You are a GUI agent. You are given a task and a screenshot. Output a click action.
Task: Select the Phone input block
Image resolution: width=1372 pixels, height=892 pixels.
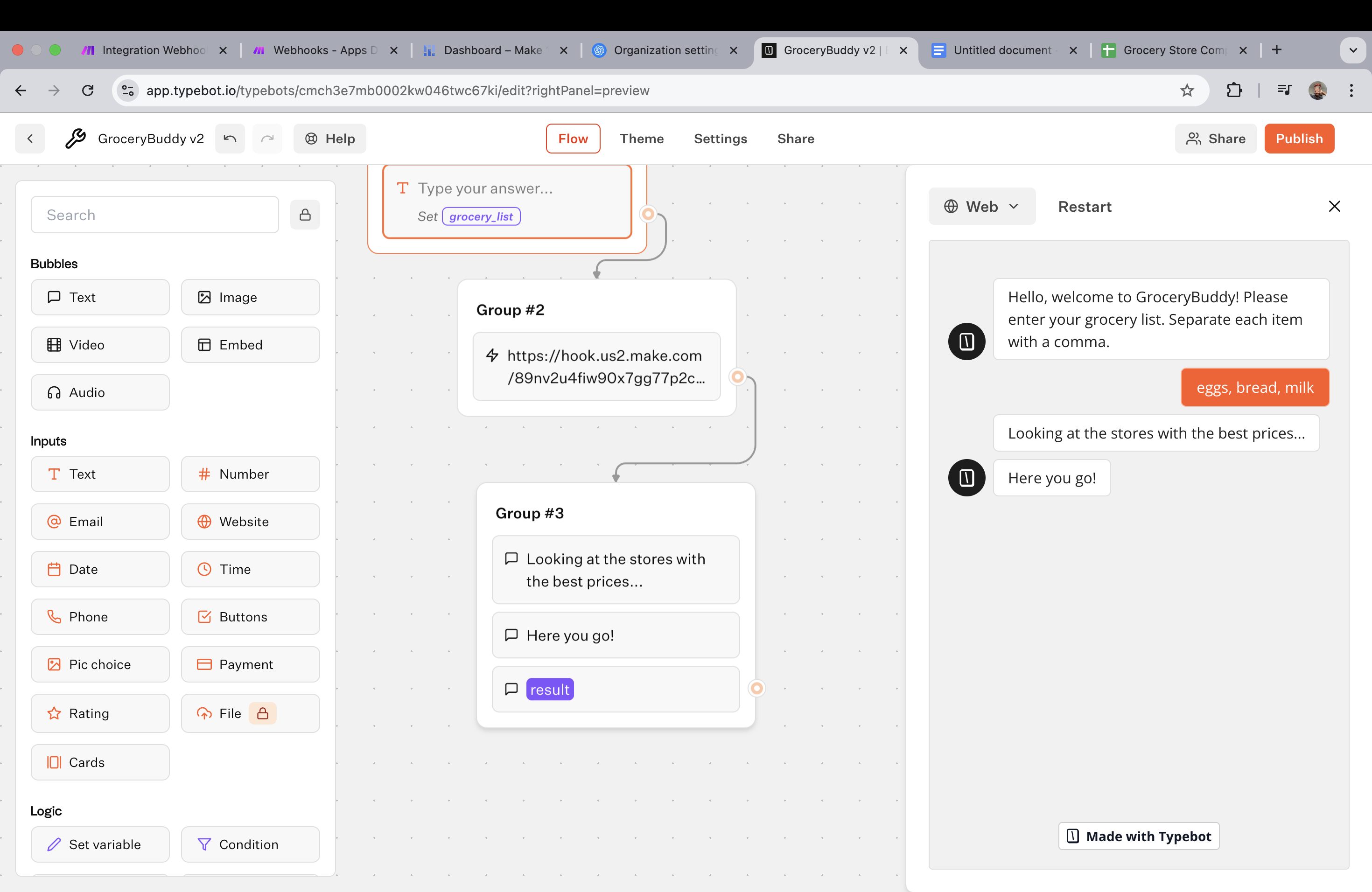[100, 617]
